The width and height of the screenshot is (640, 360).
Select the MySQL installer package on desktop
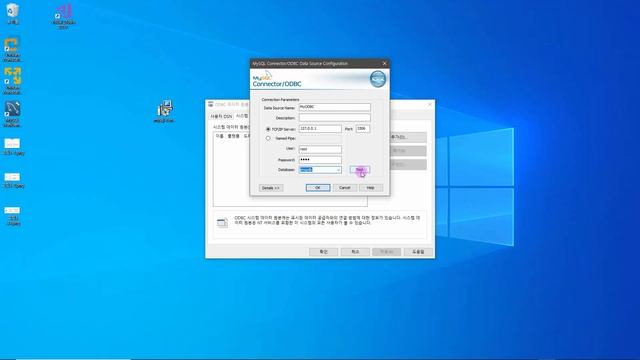[x=164, y=111]
